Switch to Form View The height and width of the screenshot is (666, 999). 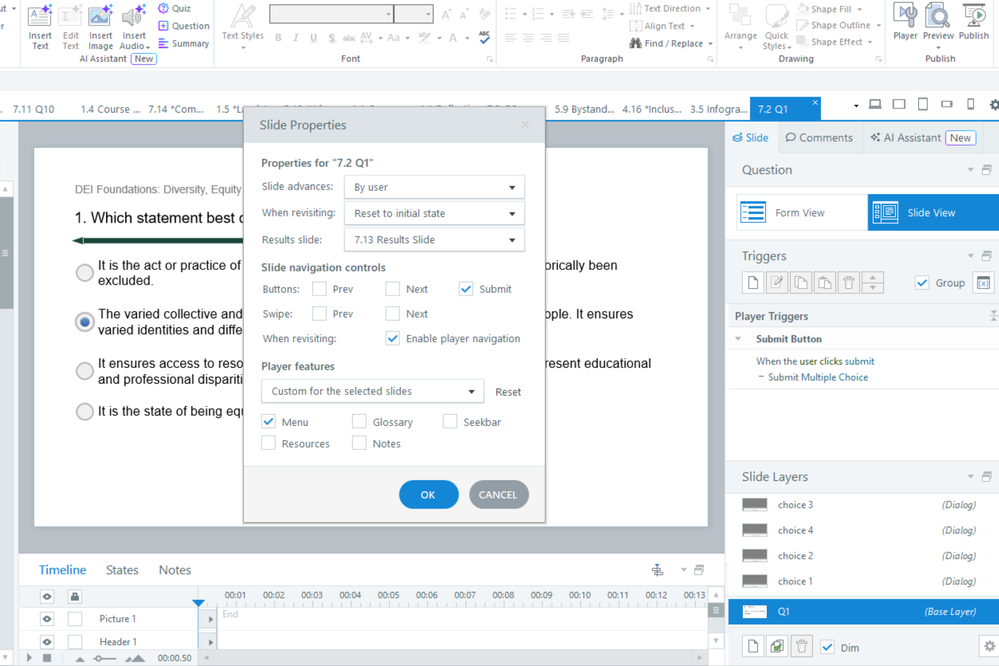[800, 213]
